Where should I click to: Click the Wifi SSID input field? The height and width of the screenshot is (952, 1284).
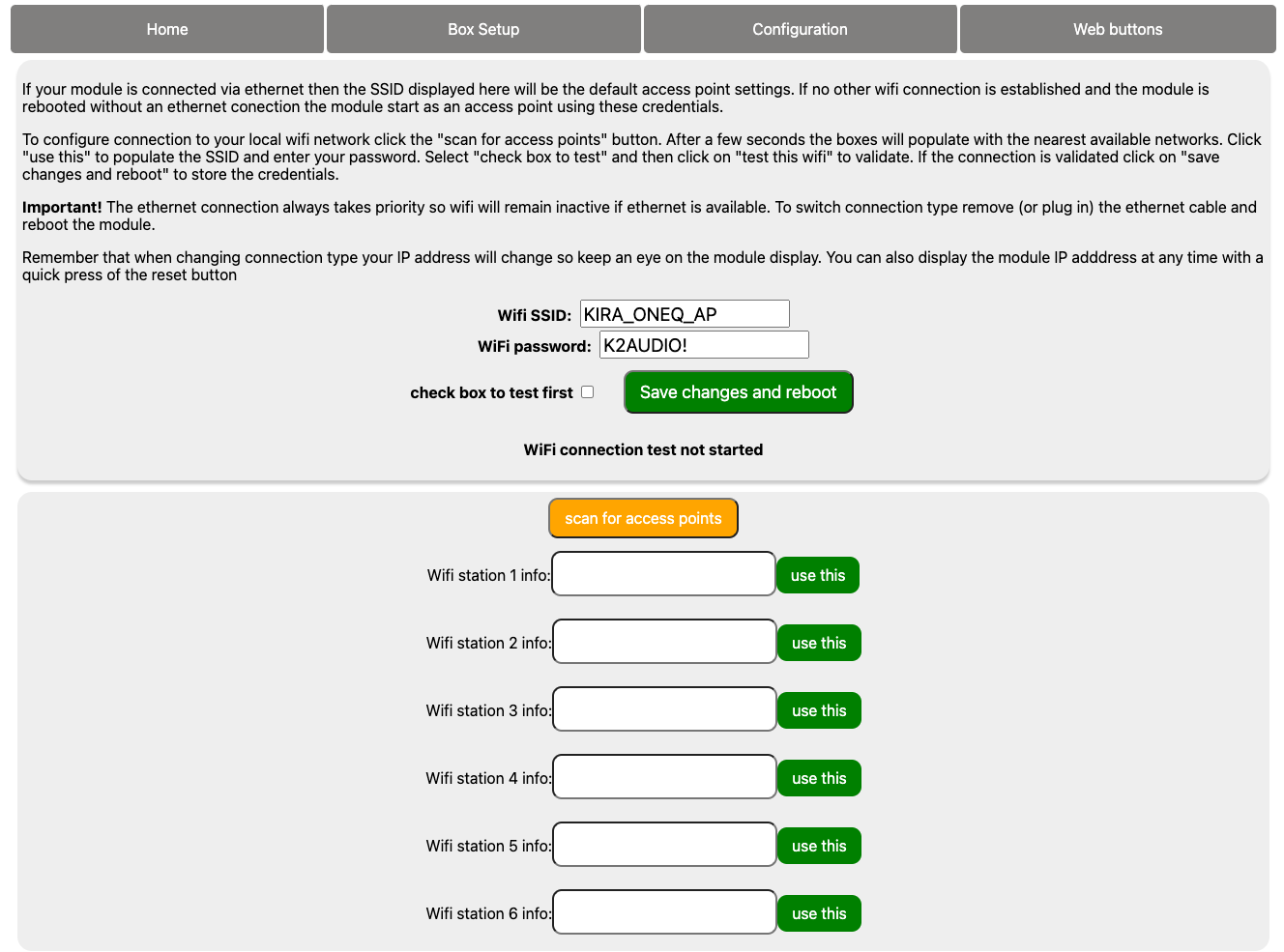[685, 314]
